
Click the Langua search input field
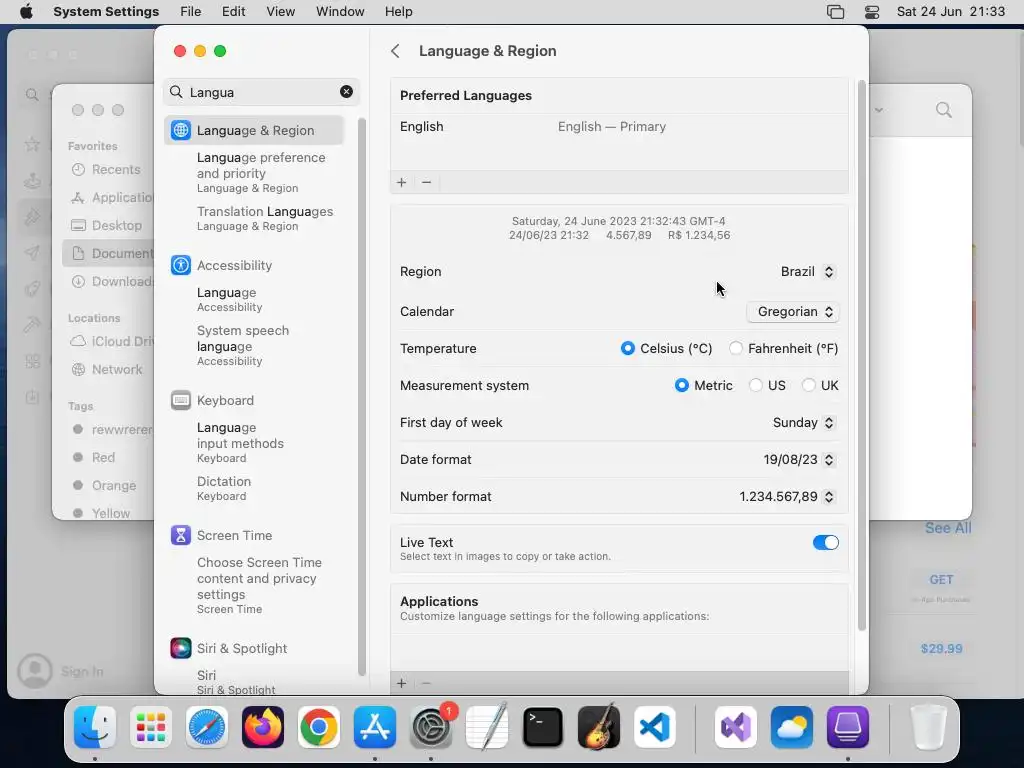coord(261,92)
